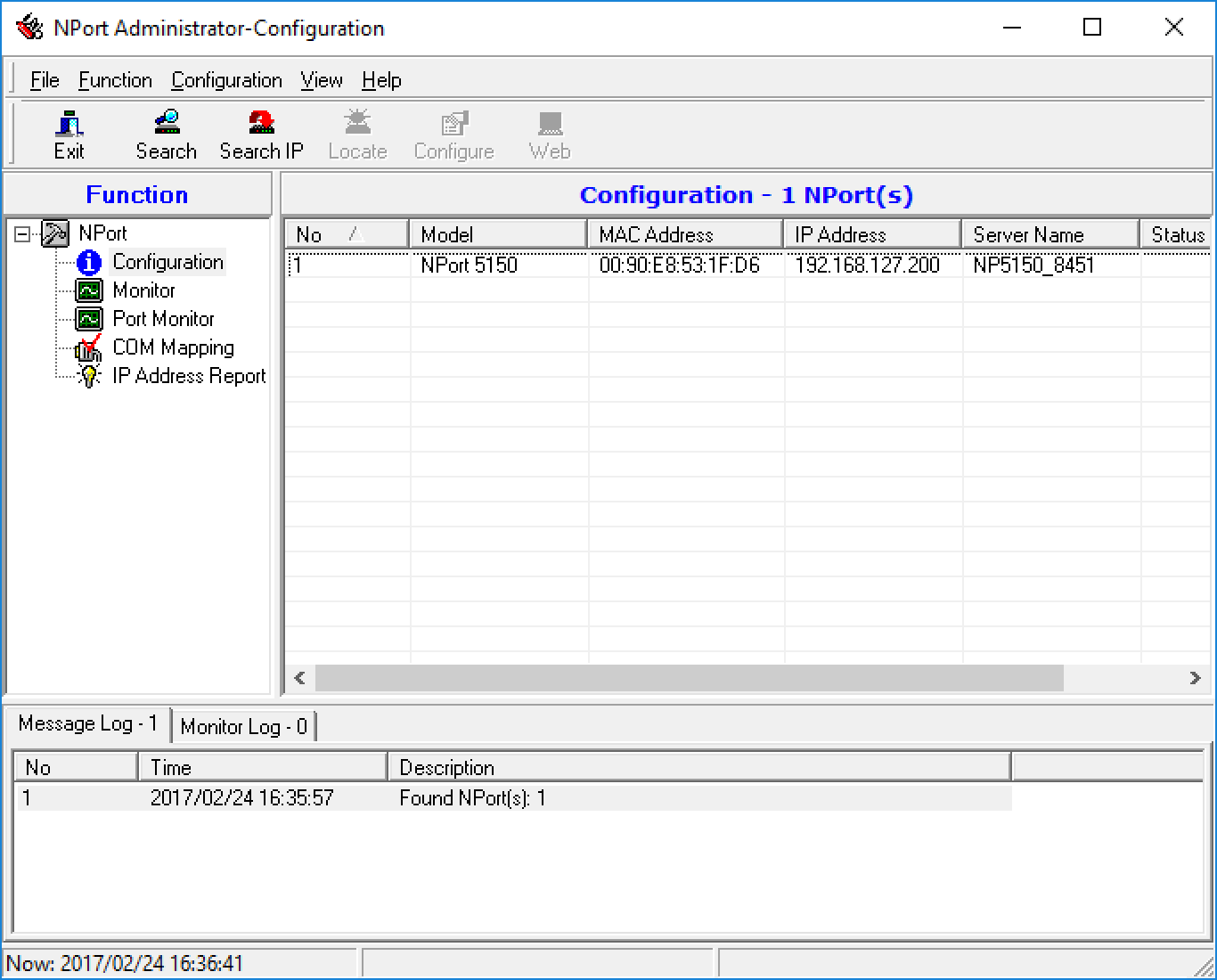Click the Exit toolbar icon
Screen dimensions: 1217x980
click(69, 135)
